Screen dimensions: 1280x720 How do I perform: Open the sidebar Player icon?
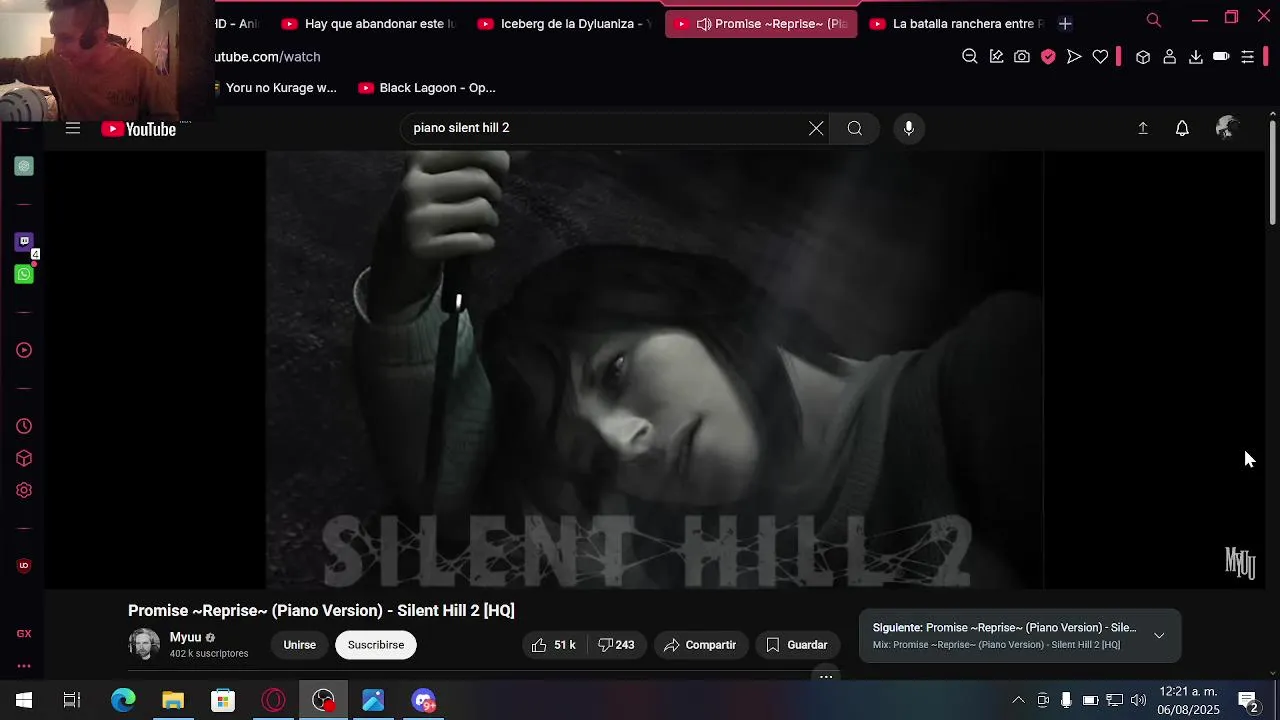click(x=24, y=350)
